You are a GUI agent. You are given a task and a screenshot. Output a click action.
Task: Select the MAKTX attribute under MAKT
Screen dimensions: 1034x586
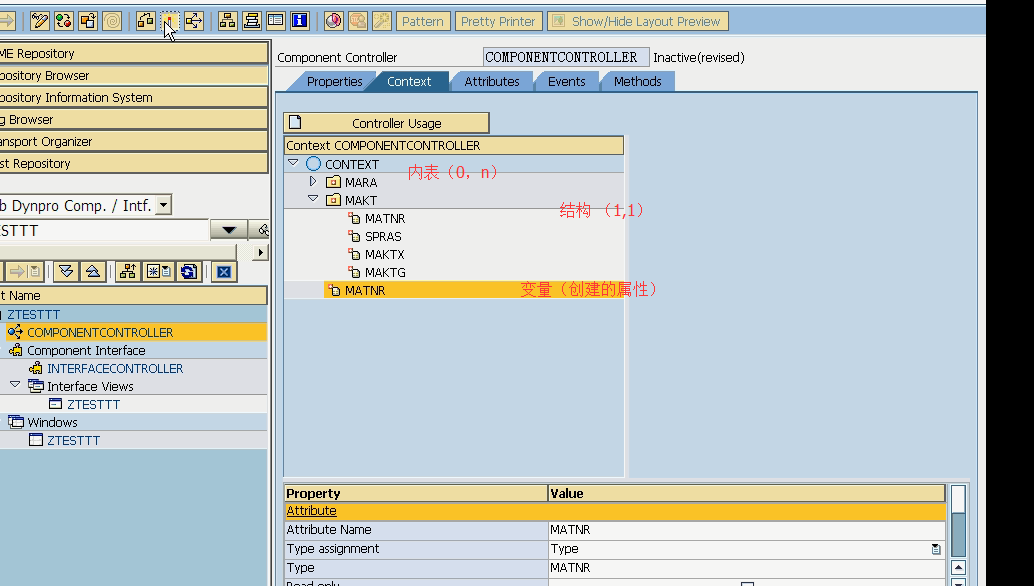[x=384, y=254]
